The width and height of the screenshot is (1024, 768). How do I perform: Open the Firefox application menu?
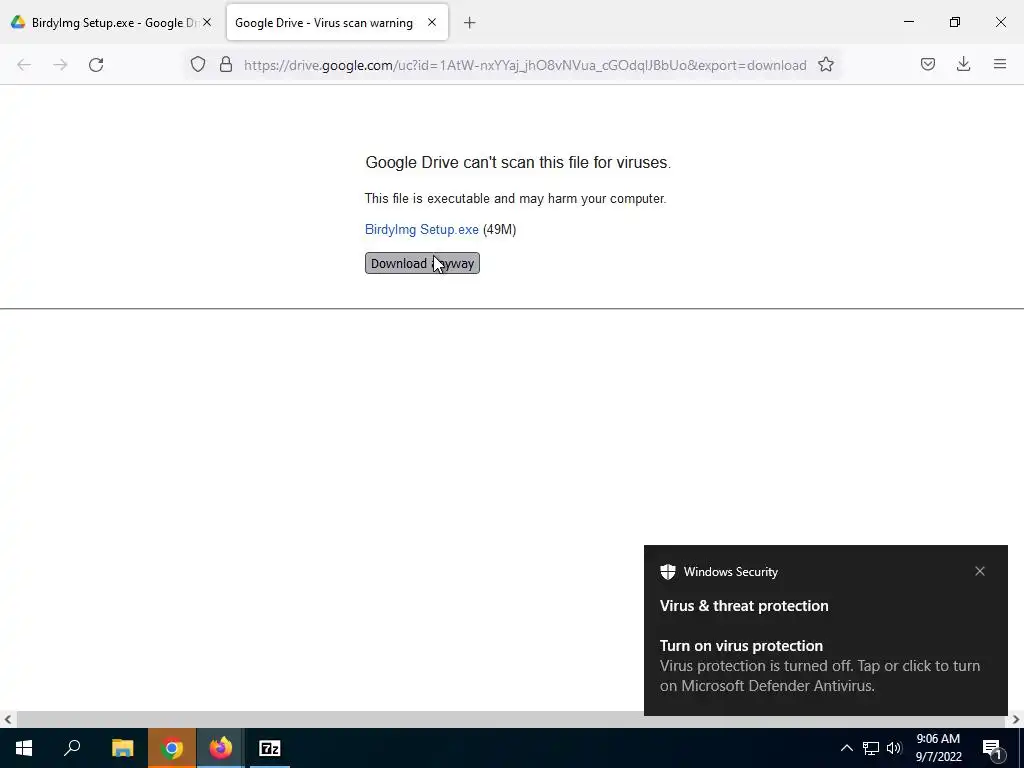(1000, 64)
